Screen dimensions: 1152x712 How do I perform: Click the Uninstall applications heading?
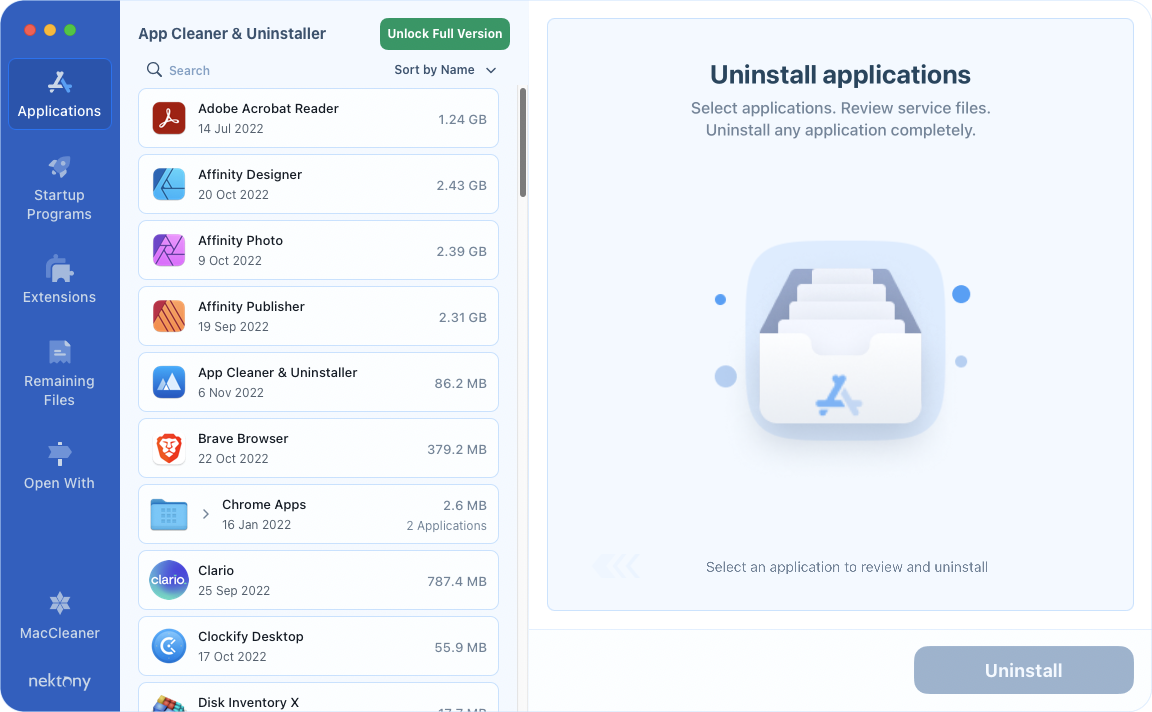[x=840, y=75]
